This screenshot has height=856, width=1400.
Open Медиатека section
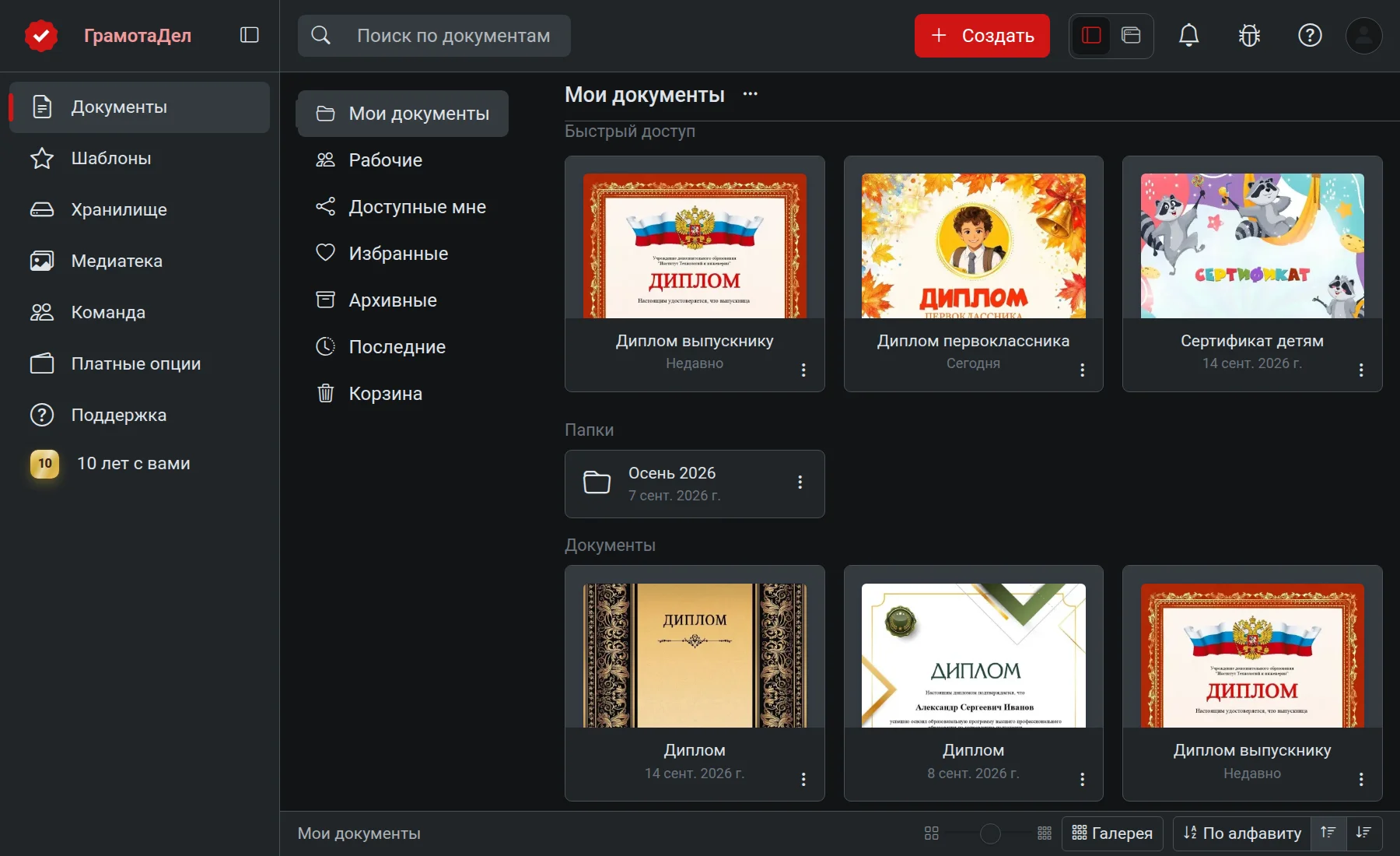coord(139,261)
